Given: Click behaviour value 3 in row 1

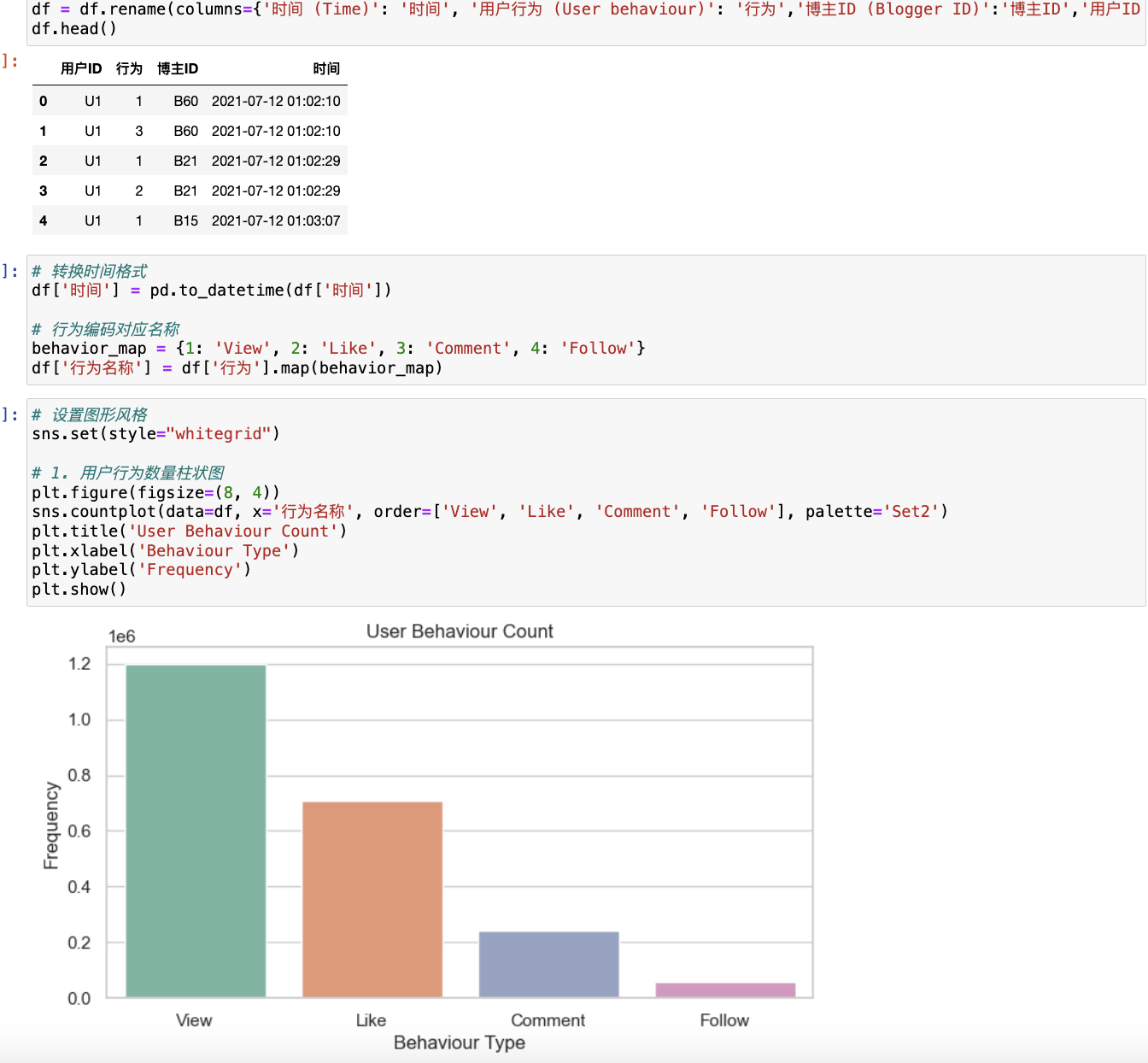Looking at the screenshot, I should (x=139, y=131).
